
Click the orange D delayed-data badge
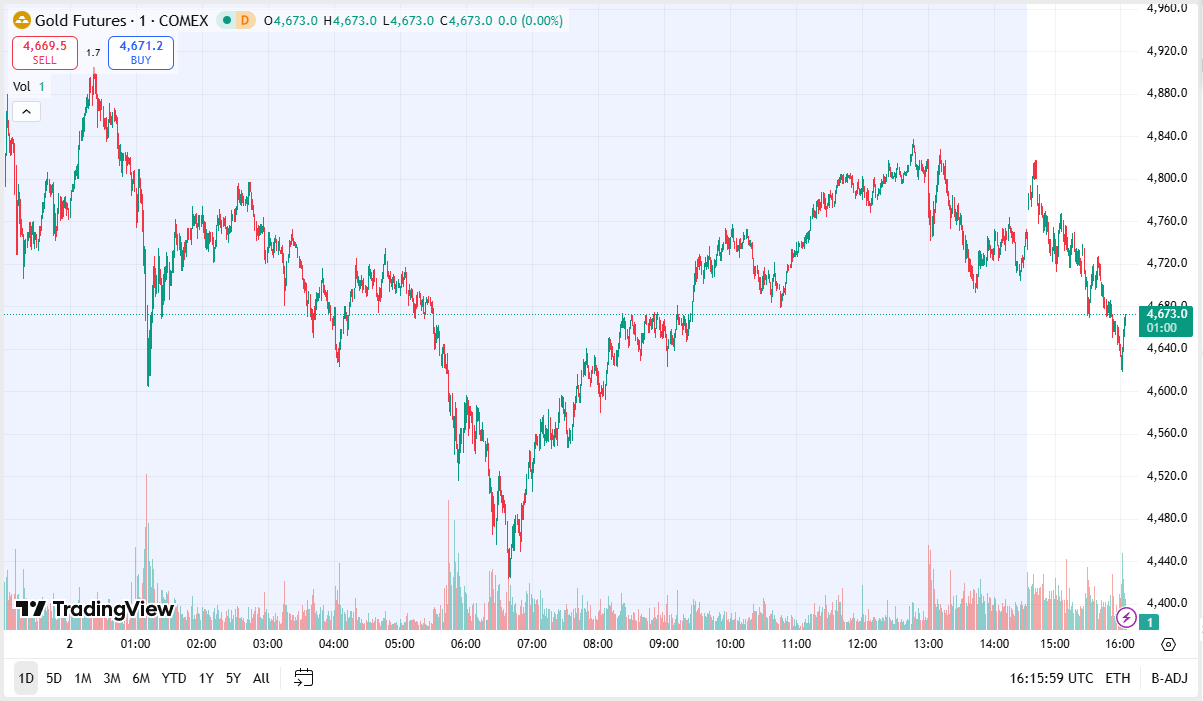click(246, 20)
